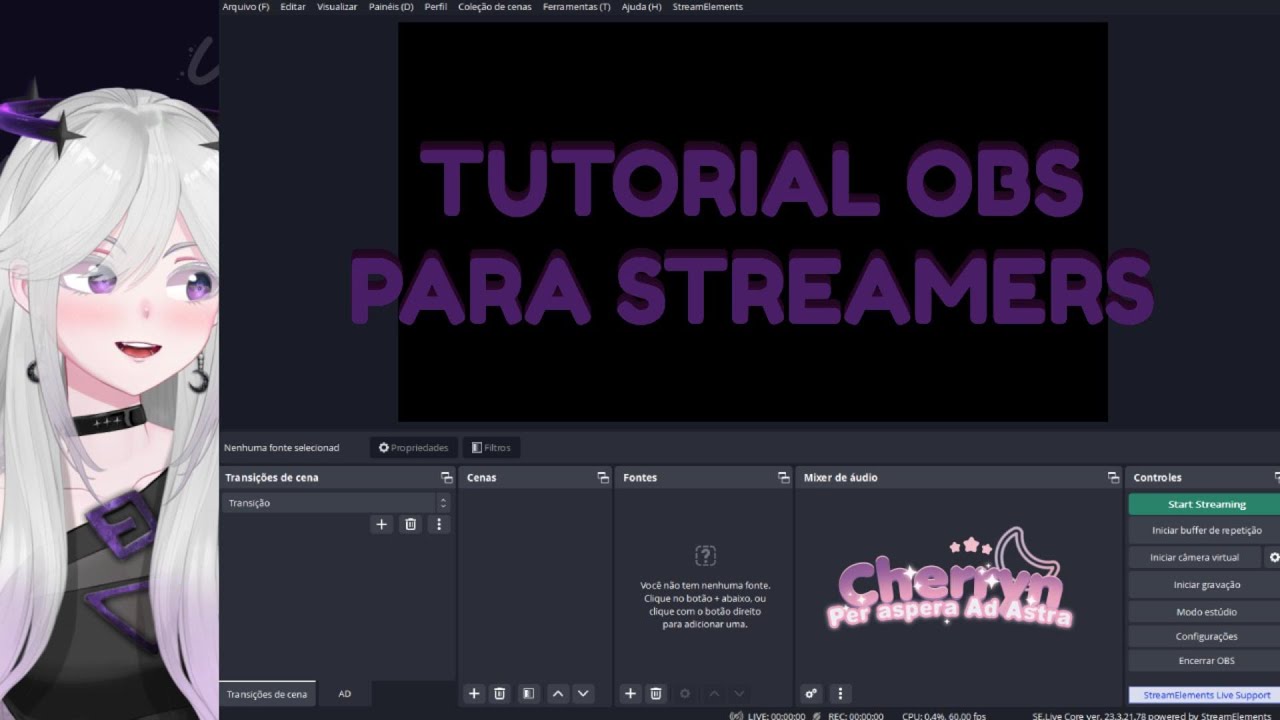The image size is (1280, 720).
Task: Move the scene up using the arrow icon
Action: 558,693
